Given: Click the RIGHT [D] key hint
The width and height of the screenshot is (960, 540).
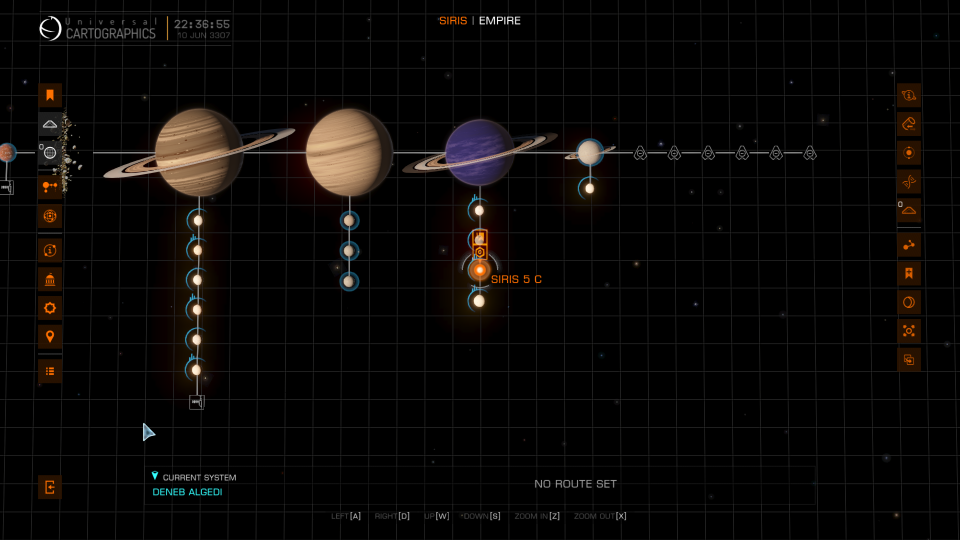Looking at the screenshot, I should point(392,516).
